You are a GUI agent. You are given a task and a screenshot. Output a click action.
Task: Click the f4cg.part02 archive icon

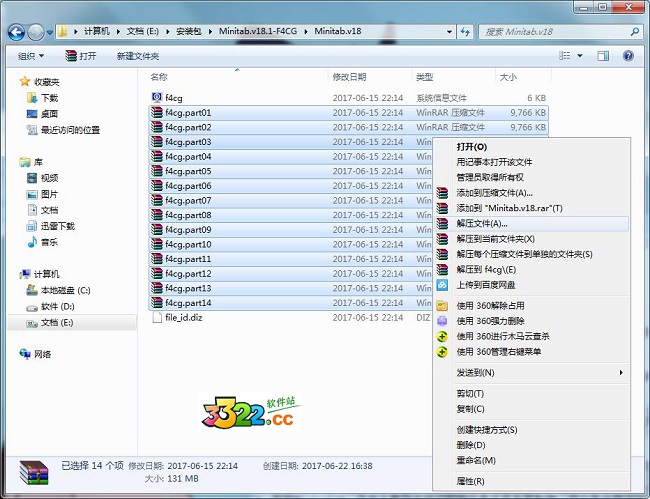(157, 127)
